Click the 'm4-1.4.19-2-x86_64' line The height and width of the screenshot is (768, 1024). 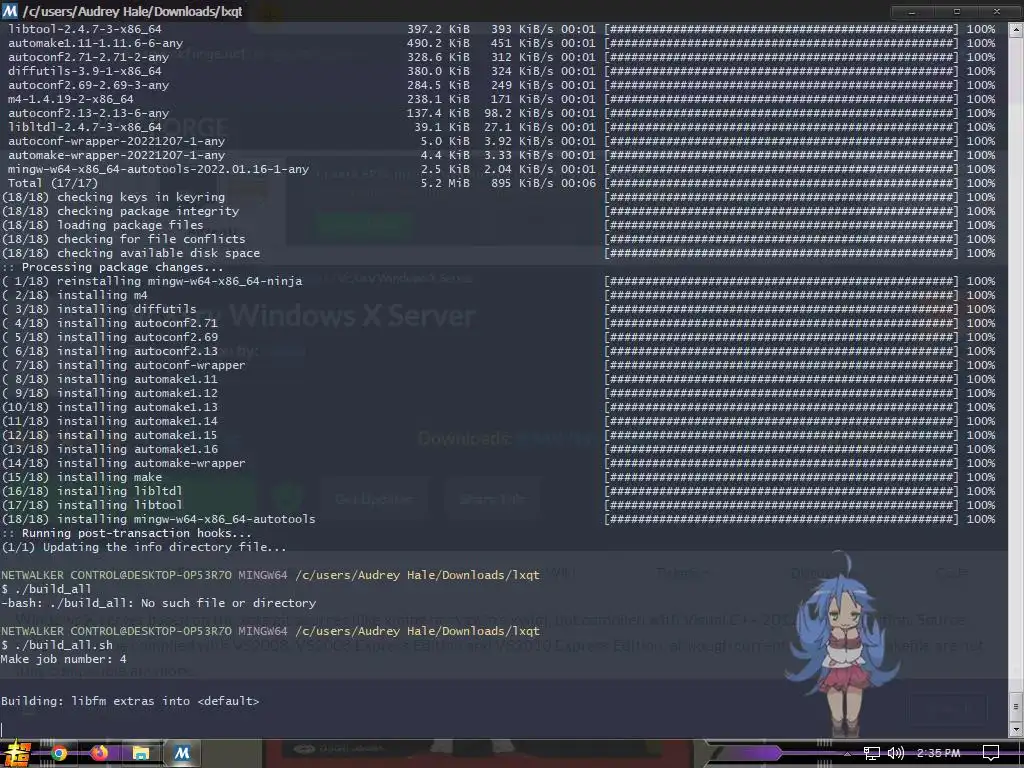click(71, 99)
